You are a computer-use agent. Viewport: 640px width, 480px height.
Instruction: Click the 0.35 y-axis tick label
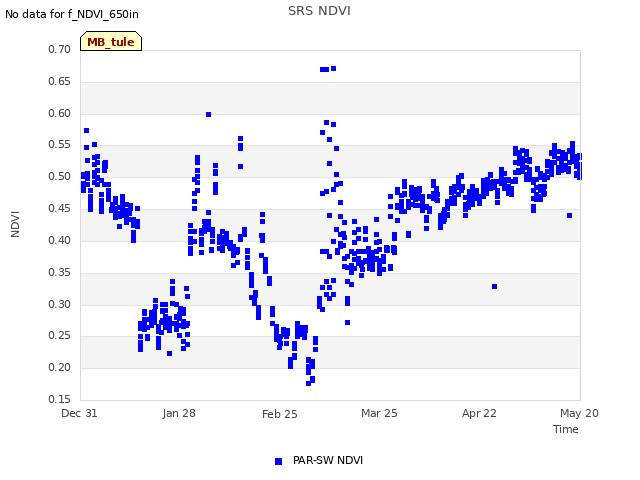[60, 272]
